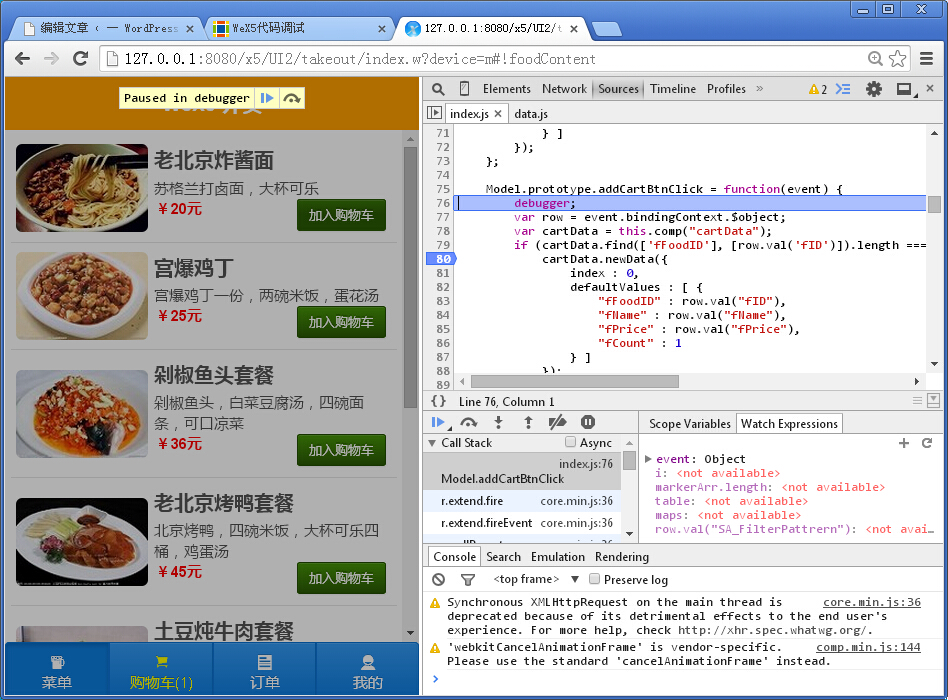Resume script execution in page overlay

point(267,98)
